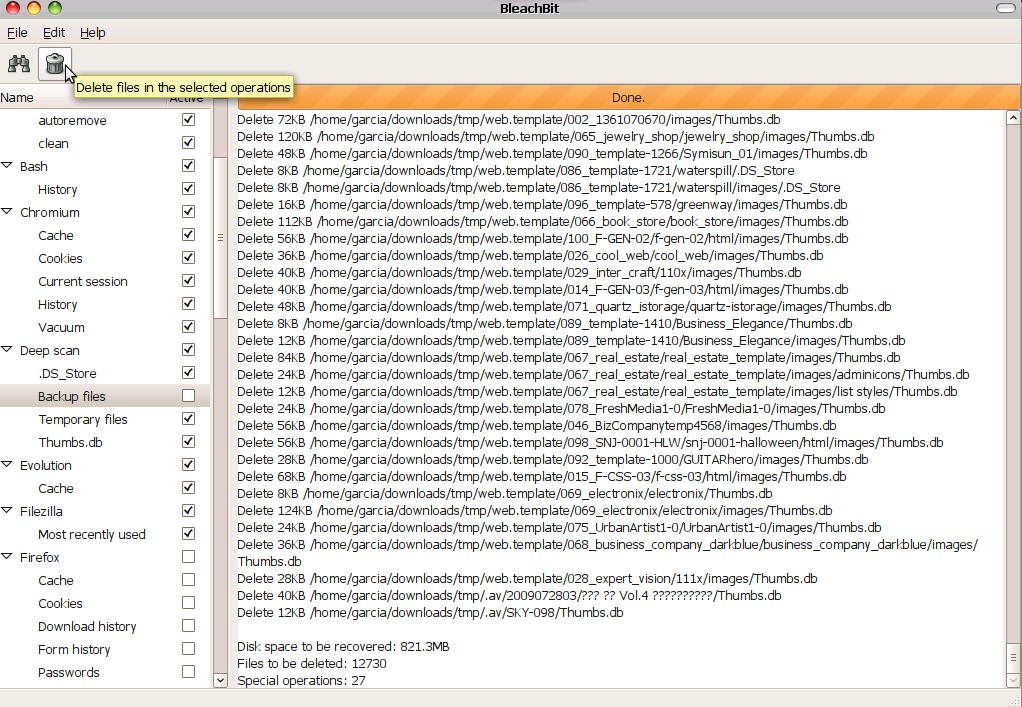Click the 'Disk space to be recovered: 821.3MB' line
This screenshot has height=707, width=1022.
(x=343, y=646)
